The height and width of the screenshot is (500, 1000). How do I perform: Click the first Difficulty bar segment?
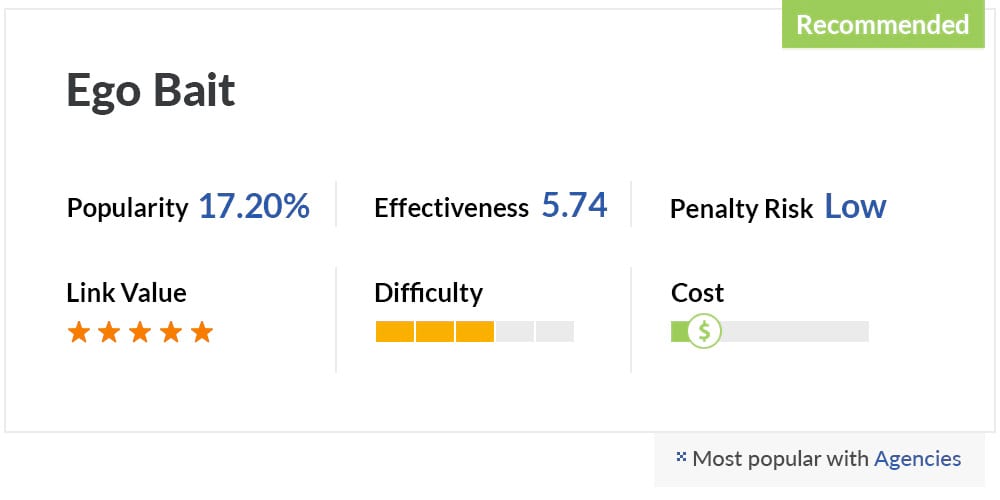pyautogui.click(x=395, y=332)
